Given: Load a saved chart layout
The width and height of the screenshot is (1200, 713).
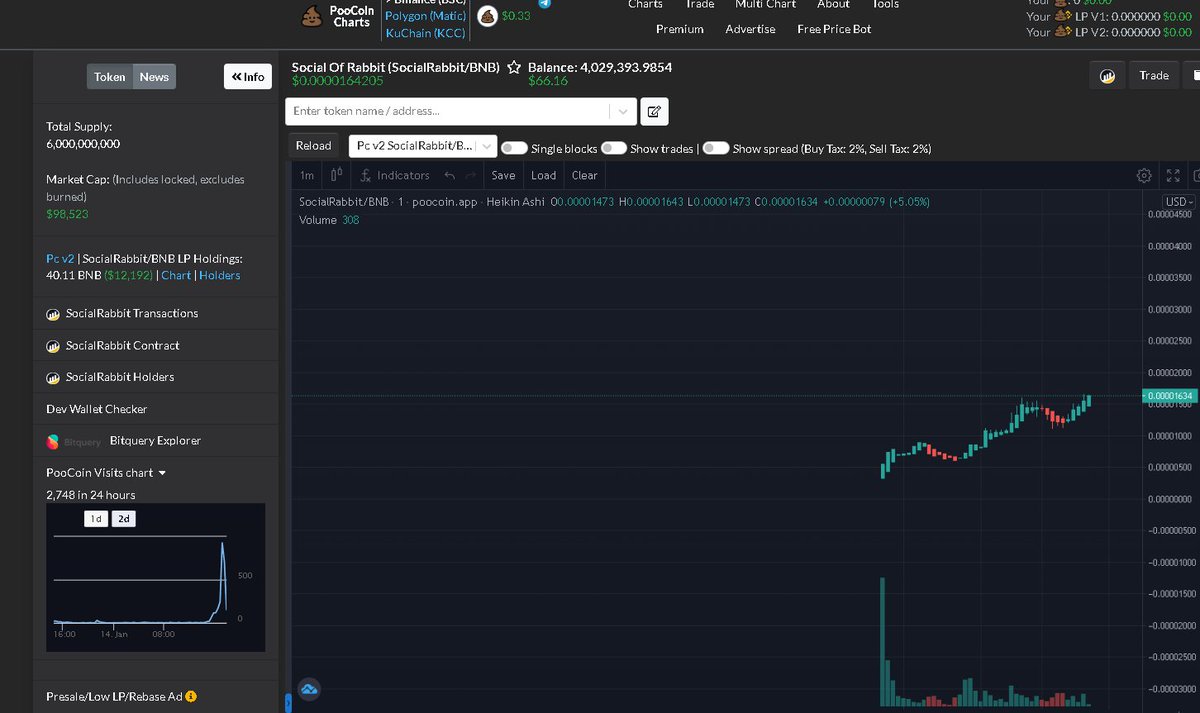Looking at the screenshot, I should click(544, 175).
